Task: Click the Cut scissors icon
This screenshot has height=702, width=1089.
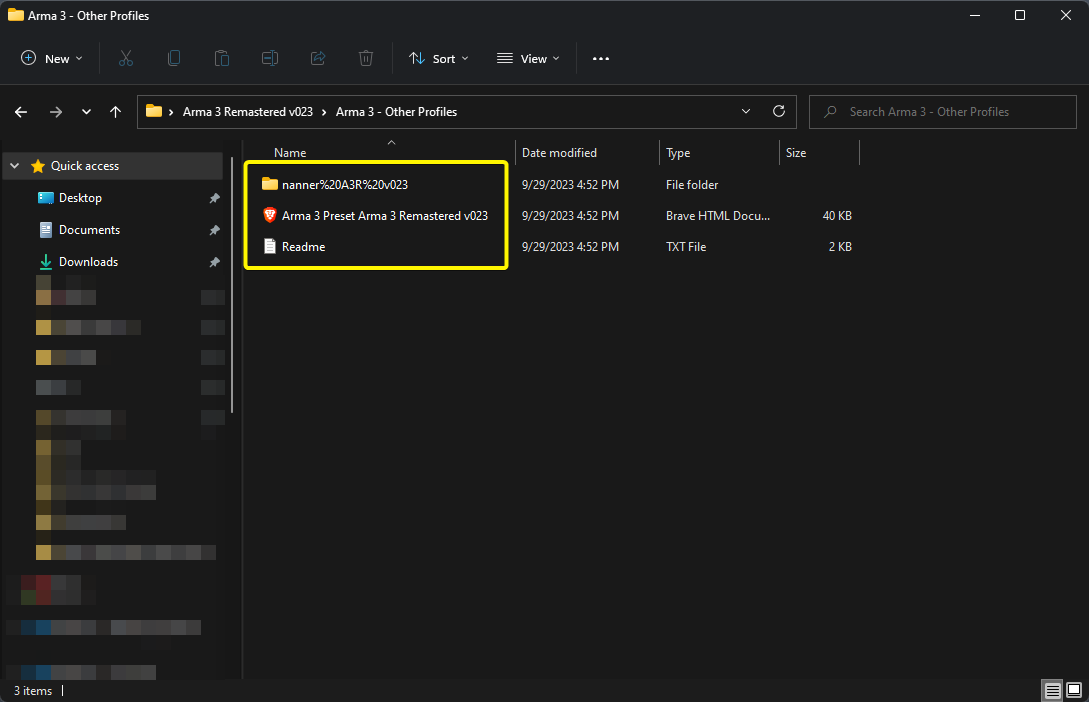Action: pyautogui.click(x=126, y=58)
